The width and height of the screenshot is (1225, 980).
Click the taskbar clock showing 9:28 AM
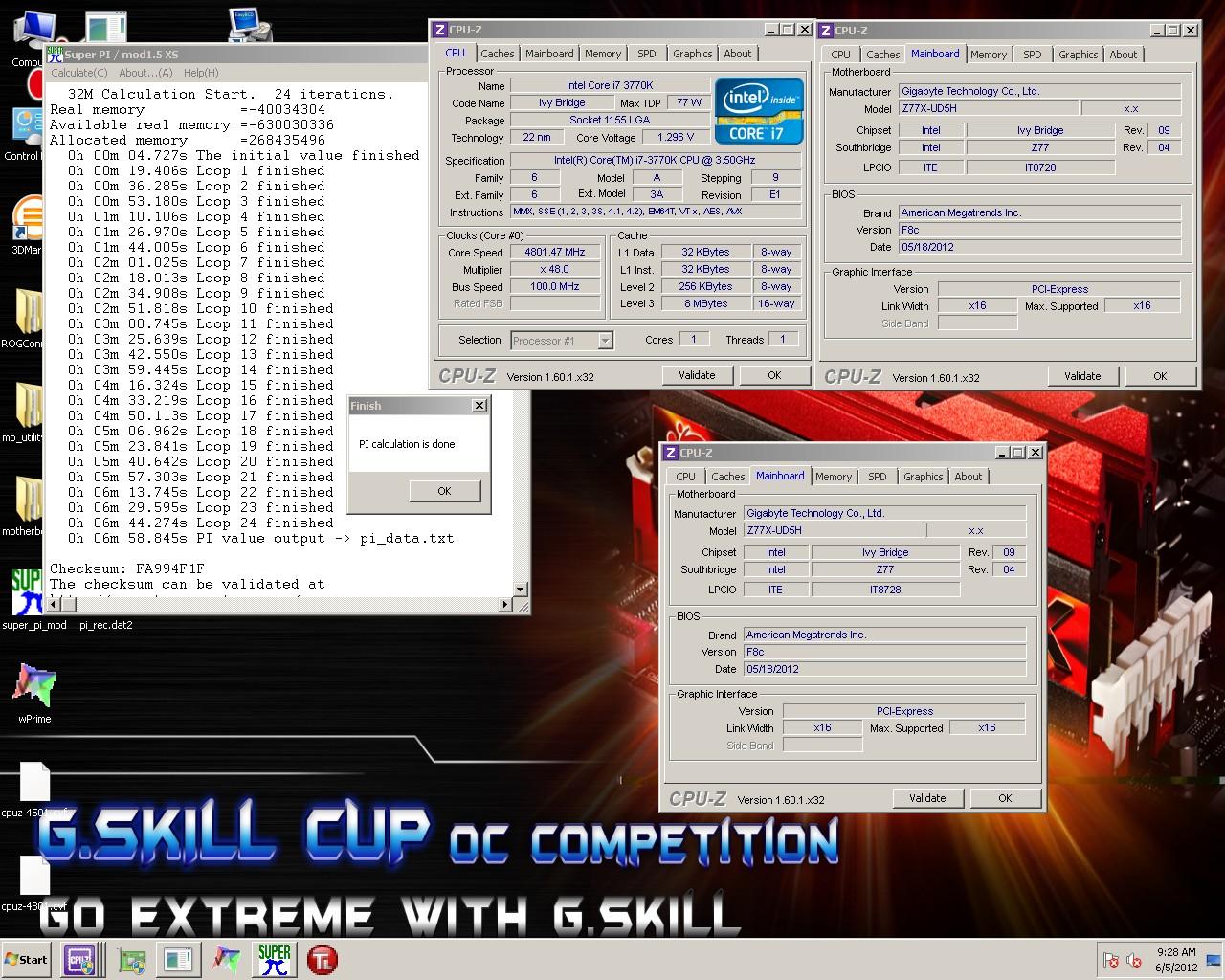point(1175,959)
